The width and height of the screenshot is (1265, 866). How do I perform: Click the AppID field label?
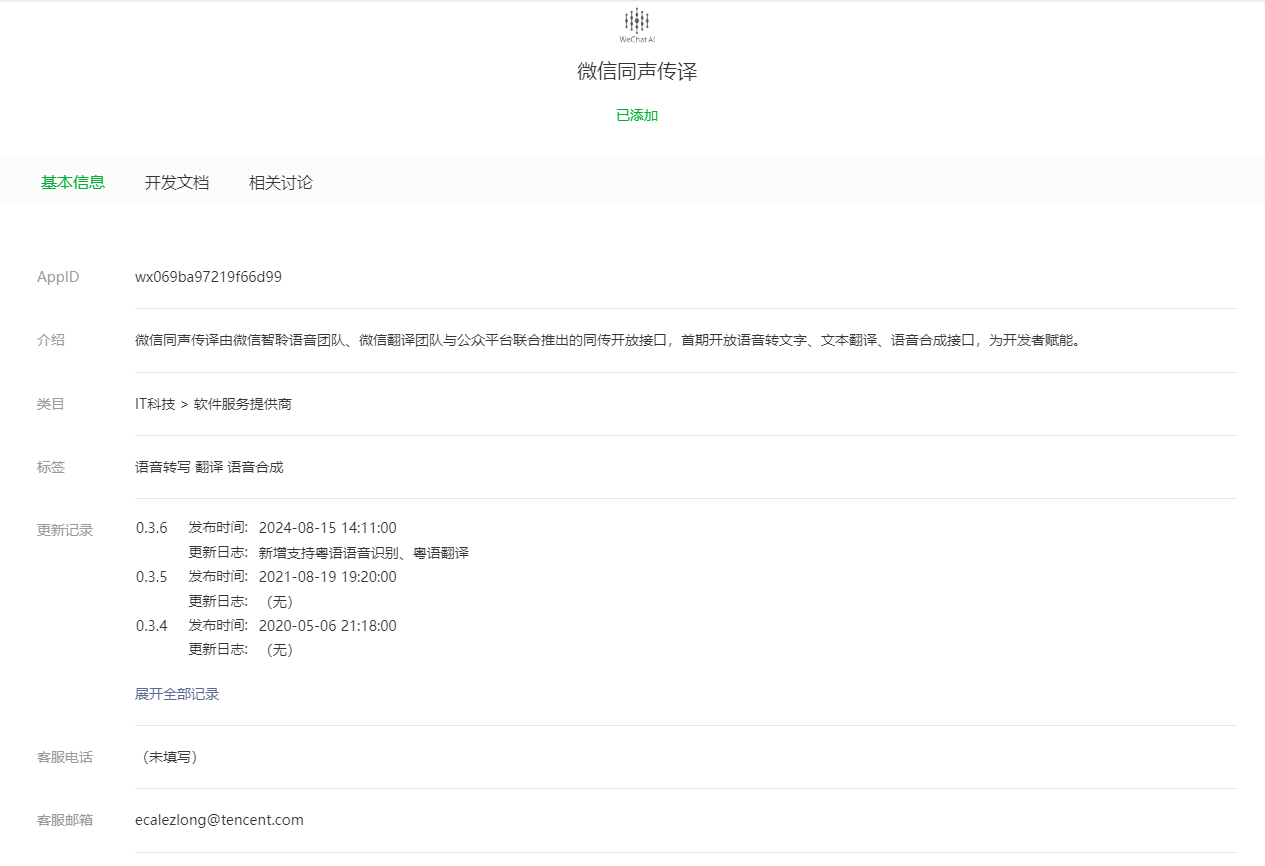[58, 277]
